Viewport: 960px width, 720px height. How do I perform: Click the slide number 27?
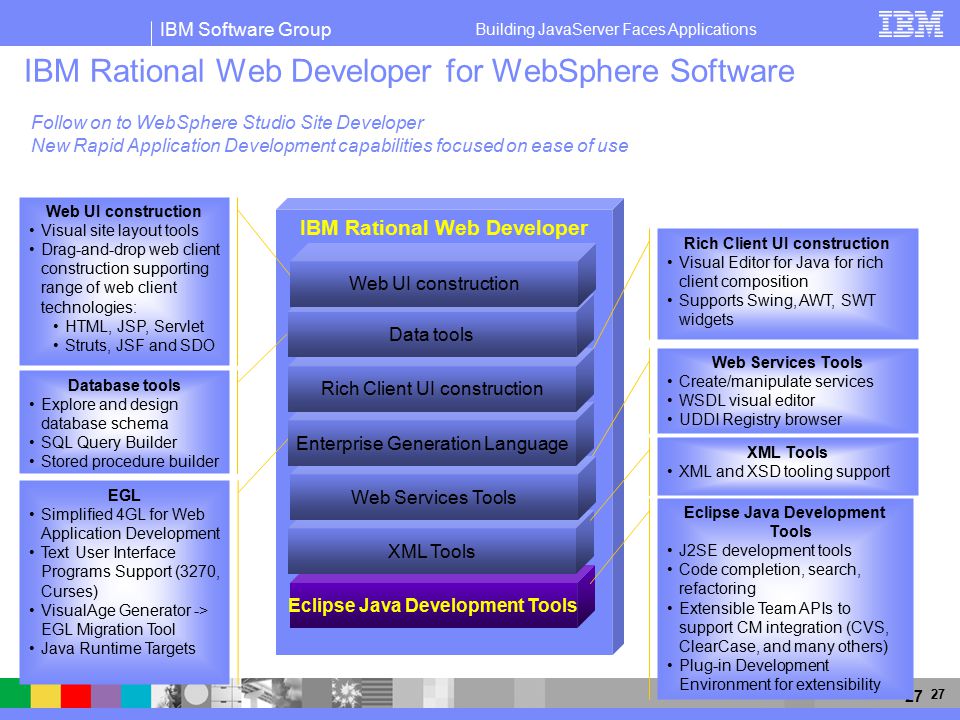[937, 694]
